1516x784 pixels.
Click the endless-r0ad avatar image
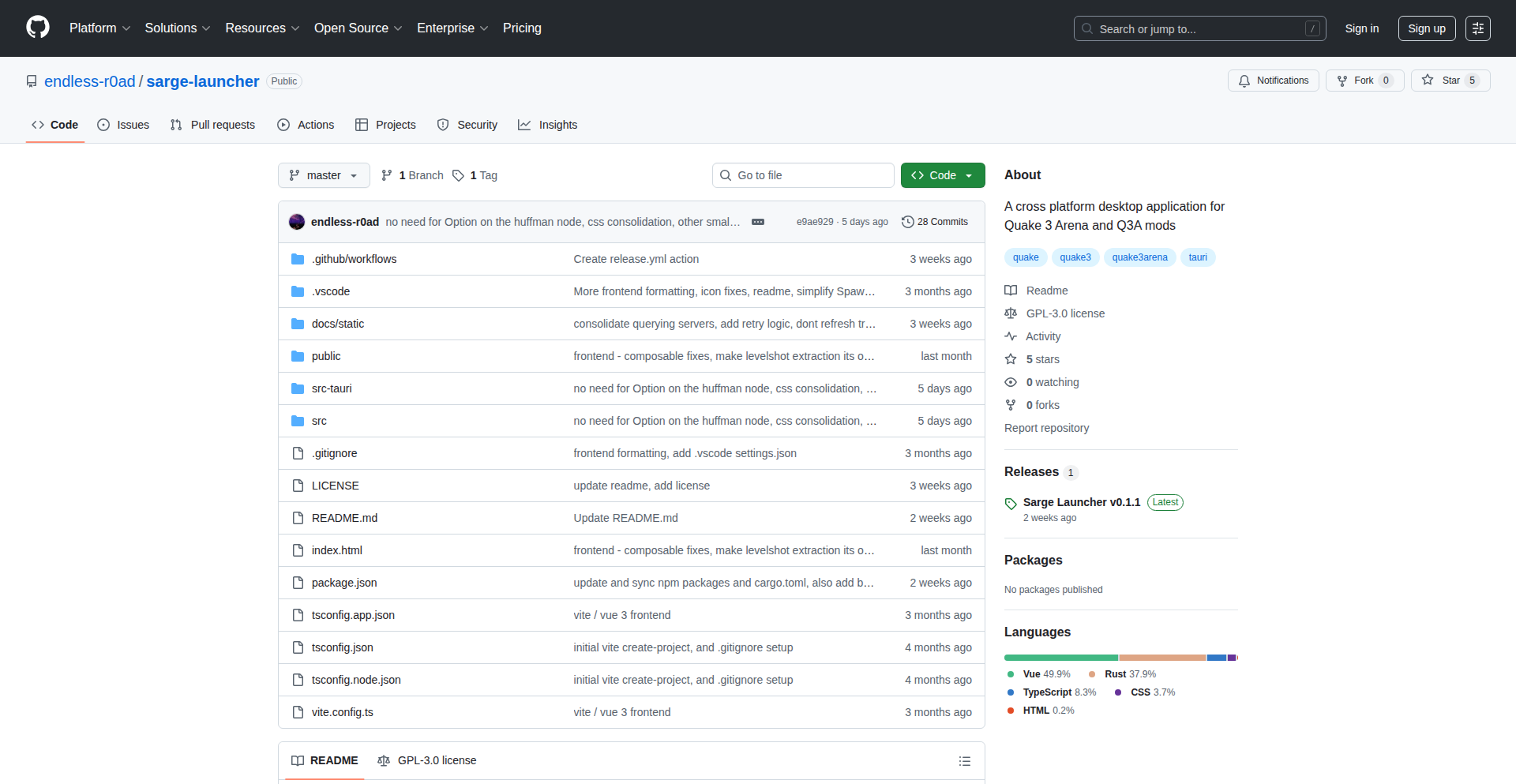(x=297, y=222)
